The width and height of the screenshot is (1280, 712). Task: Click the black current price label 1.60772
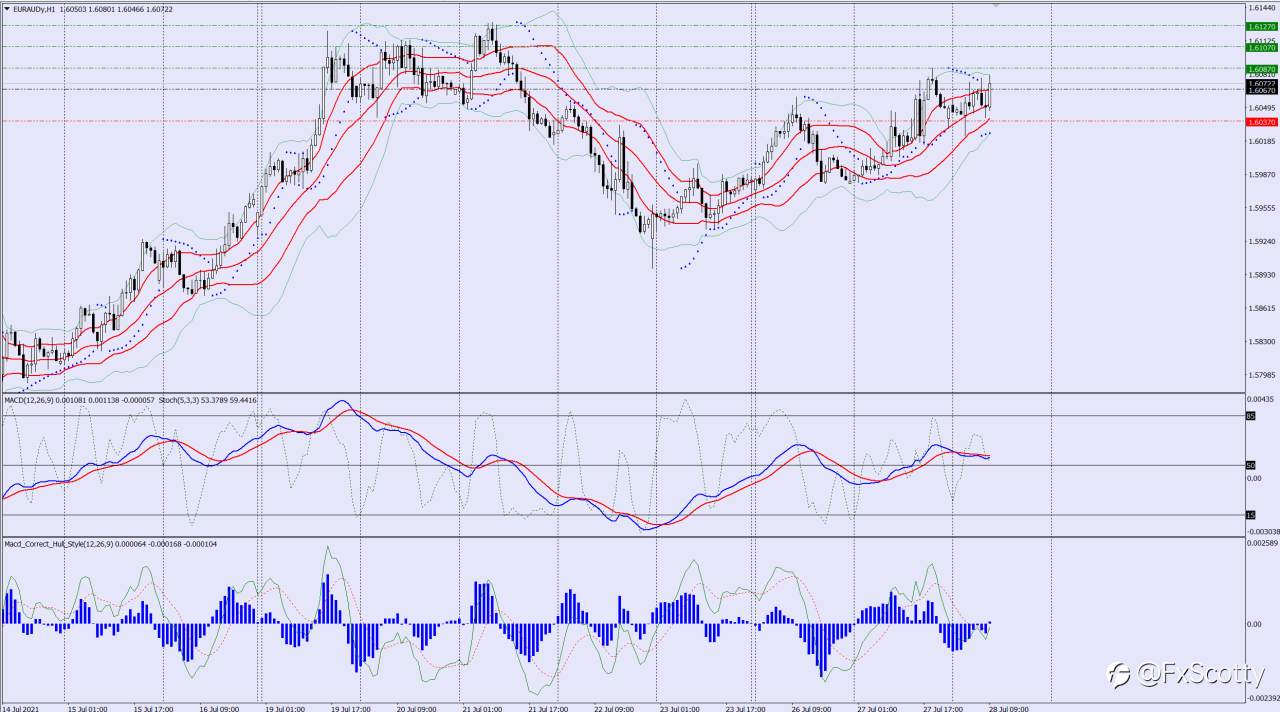[1261, 83]
